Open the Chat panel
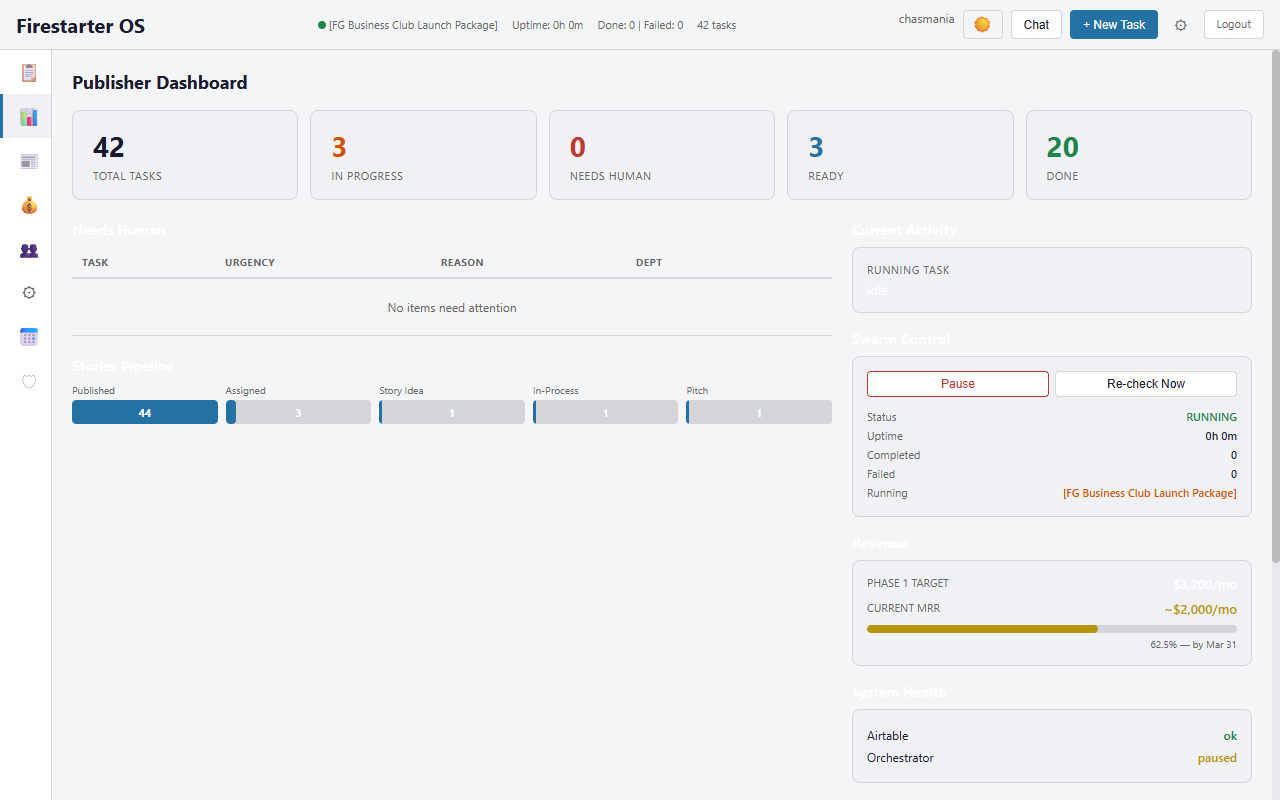The height and width of the screenshot is (800, 1280). (x=1036, y=25)
